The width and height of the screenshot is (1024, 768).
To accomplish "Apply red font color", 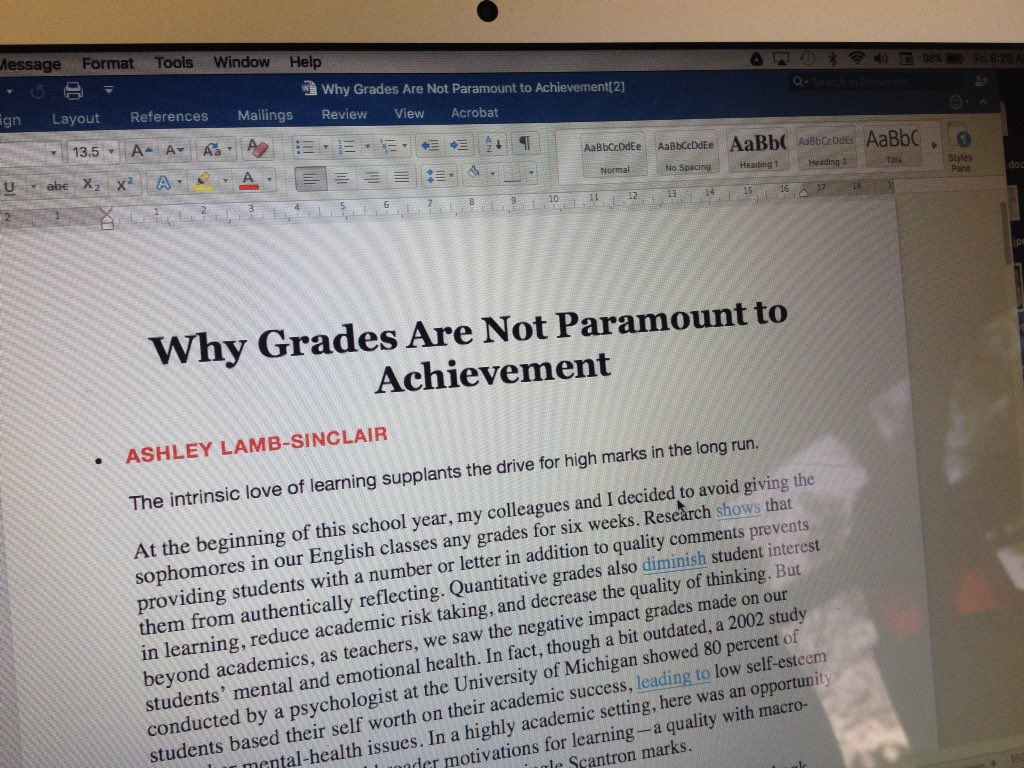I will click(x=248, y=180).
